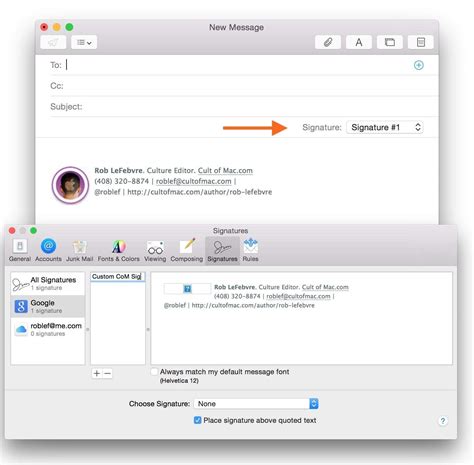Image resolution: width=474 pixels, height=465 pixels.
Task: Click roblef@cultofmac.com link in signature editor
Action: 298,296
